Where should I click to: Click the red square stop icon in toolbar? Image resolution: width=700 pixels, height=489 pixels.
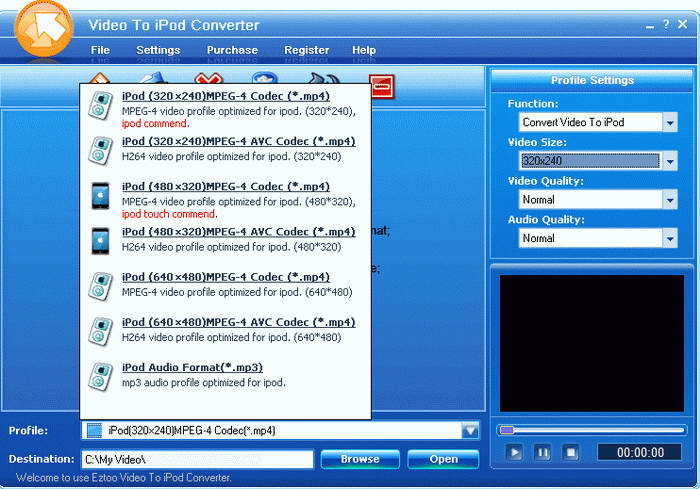(382, 86)
